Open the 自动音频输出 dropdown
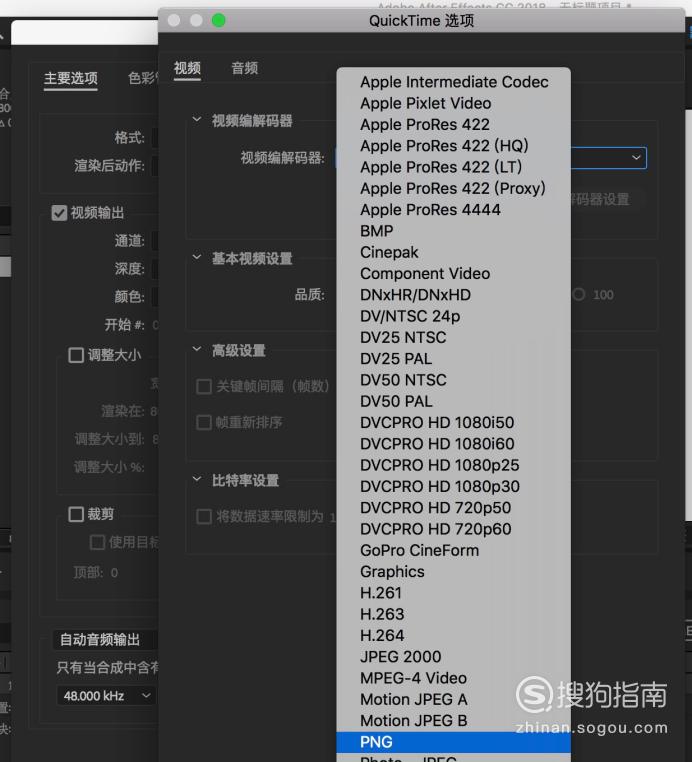The width and height of the screenshot is (692, 762). click(x=105, y=640)
